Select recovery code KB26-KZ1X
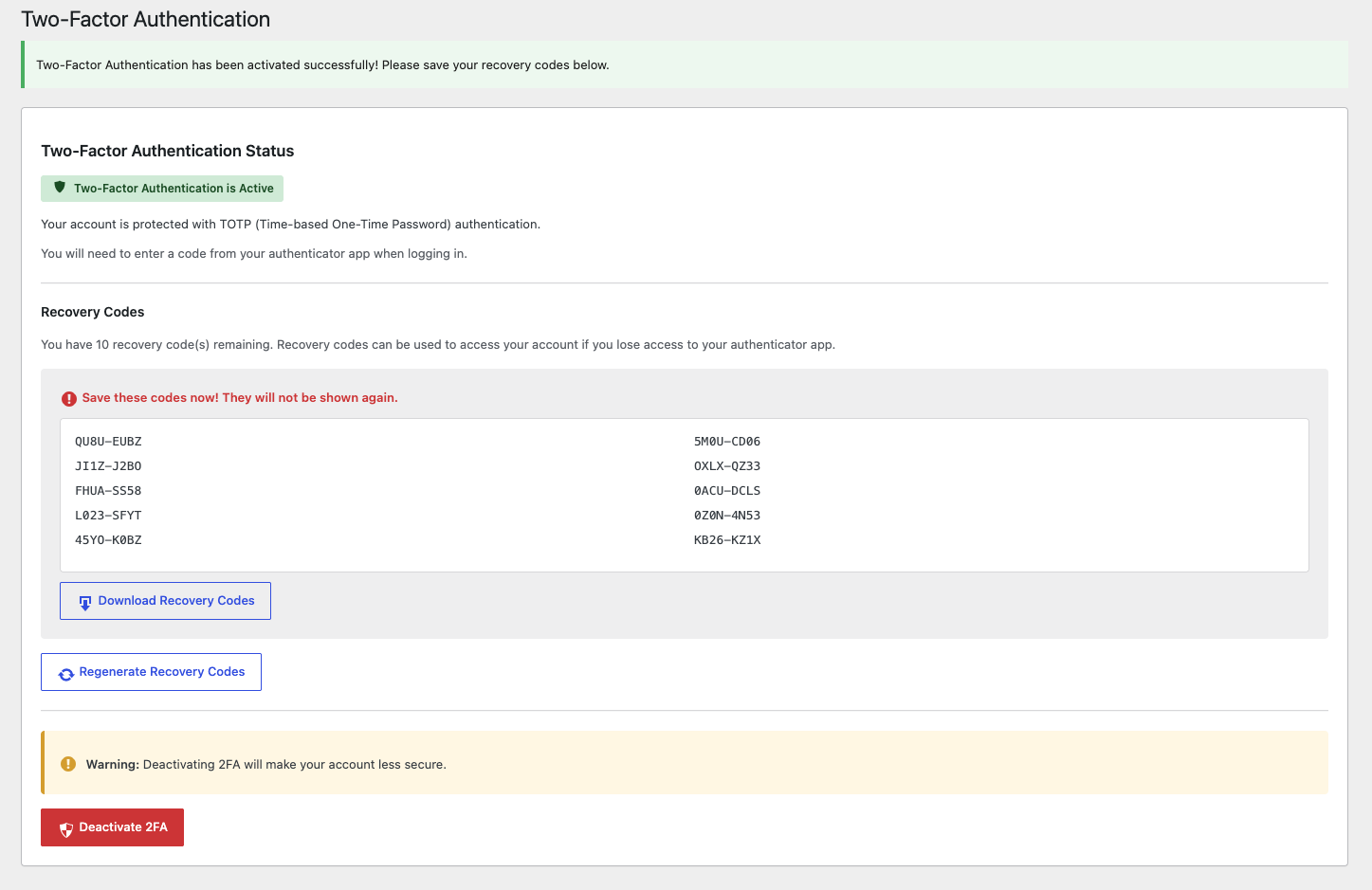The image size is (1372, 890). [x=727, y=540]
